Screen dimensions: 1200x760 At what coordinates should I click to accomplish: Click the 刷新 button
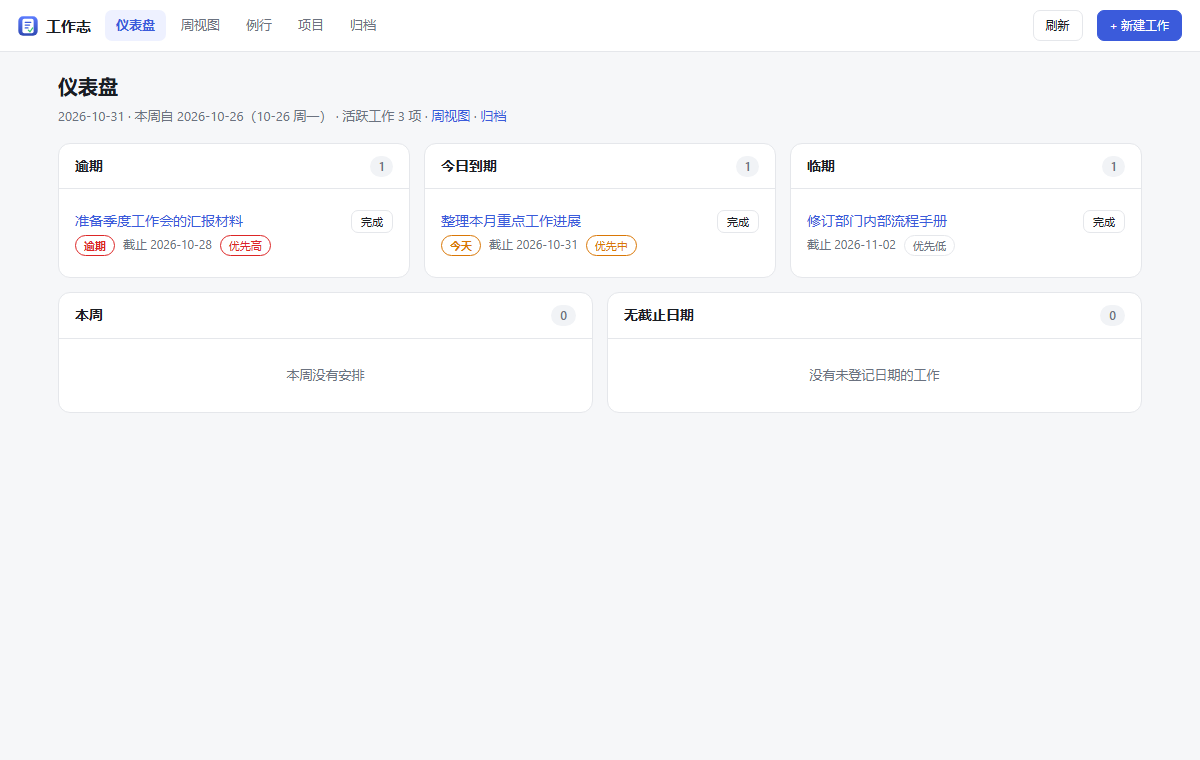(x=1058, y=25)
